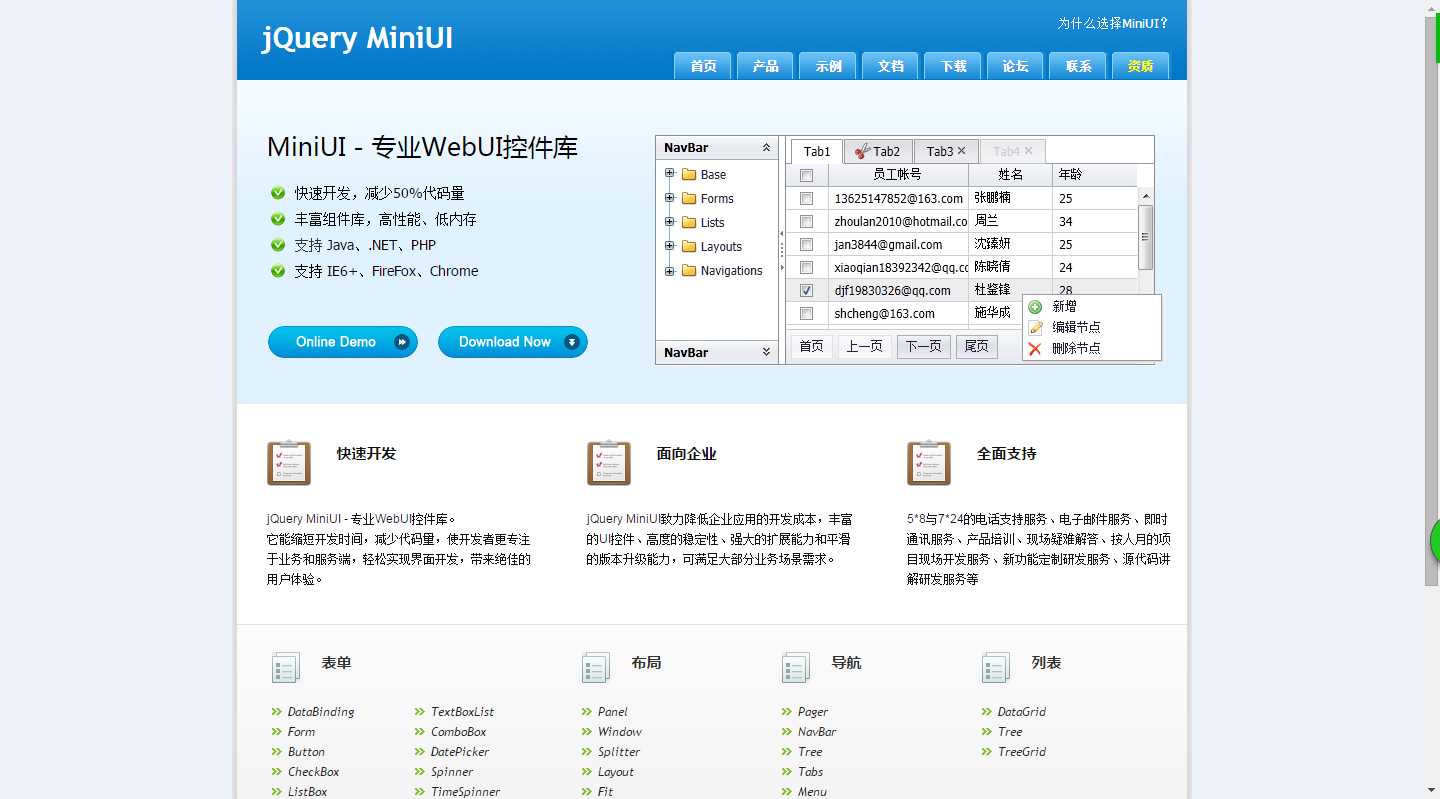Open the Pager link under 导航
The width and height of the screenshot is (1440, 799).
tap(813, 712)
